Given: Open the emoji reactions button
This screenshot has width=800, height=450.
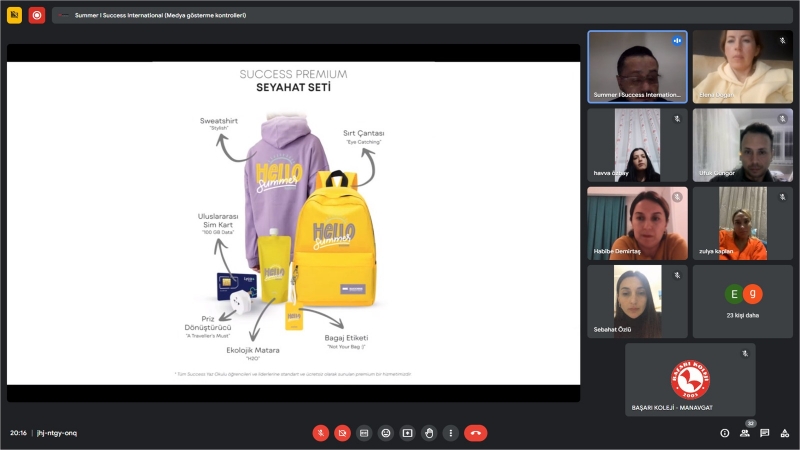Looking at the screenshot, I should (386, 433).
